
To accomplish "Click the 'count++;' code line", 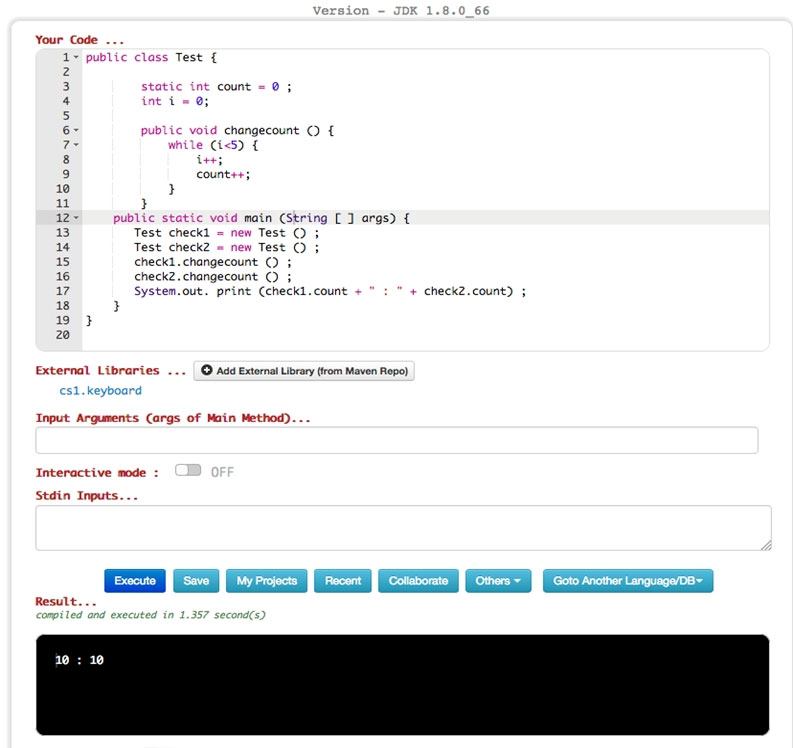I will 223,174.
